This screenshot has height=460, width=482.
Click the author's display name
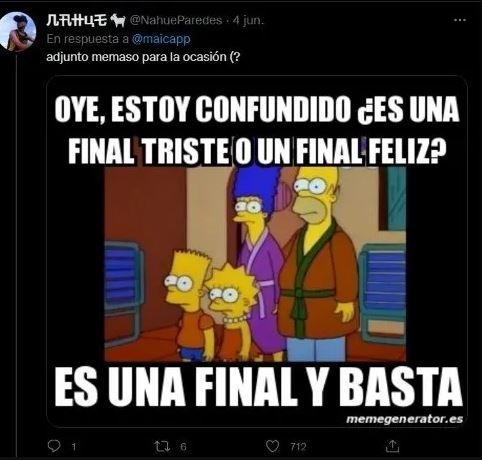coord(77,20)
